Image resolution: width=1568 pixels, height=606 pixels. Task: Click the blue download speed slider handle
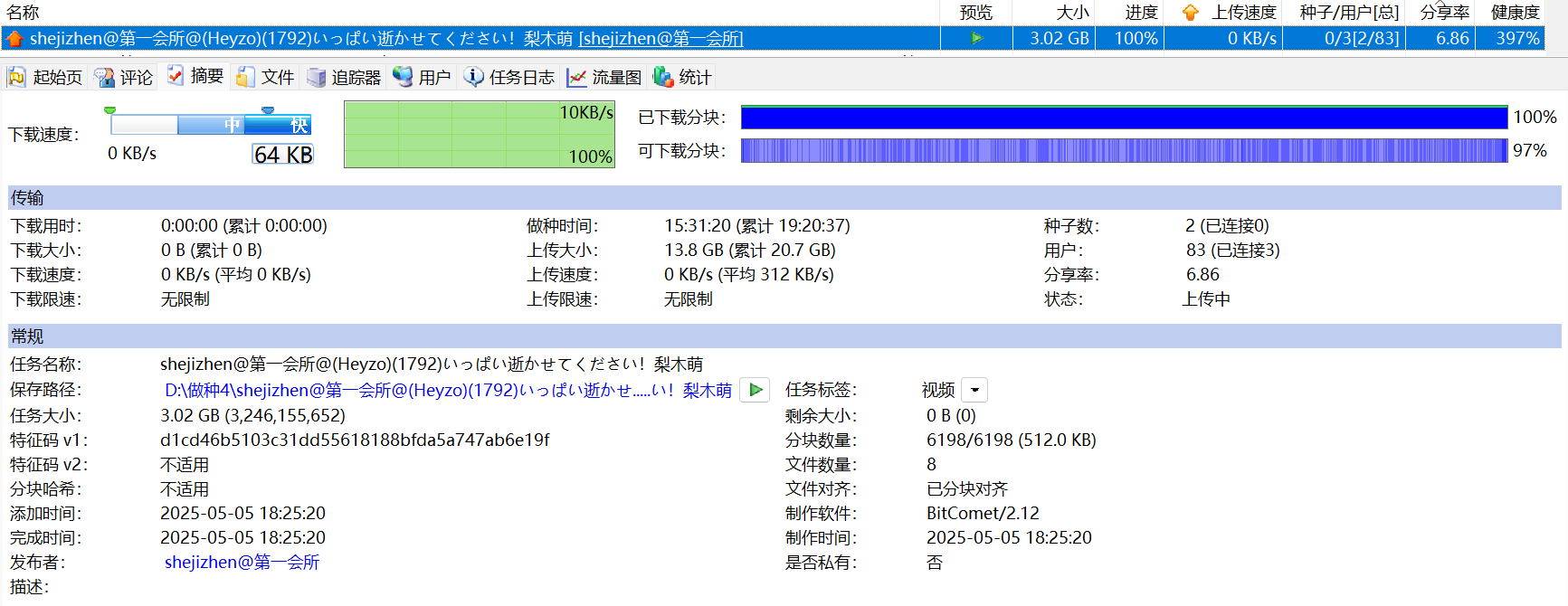coord(268,110)
